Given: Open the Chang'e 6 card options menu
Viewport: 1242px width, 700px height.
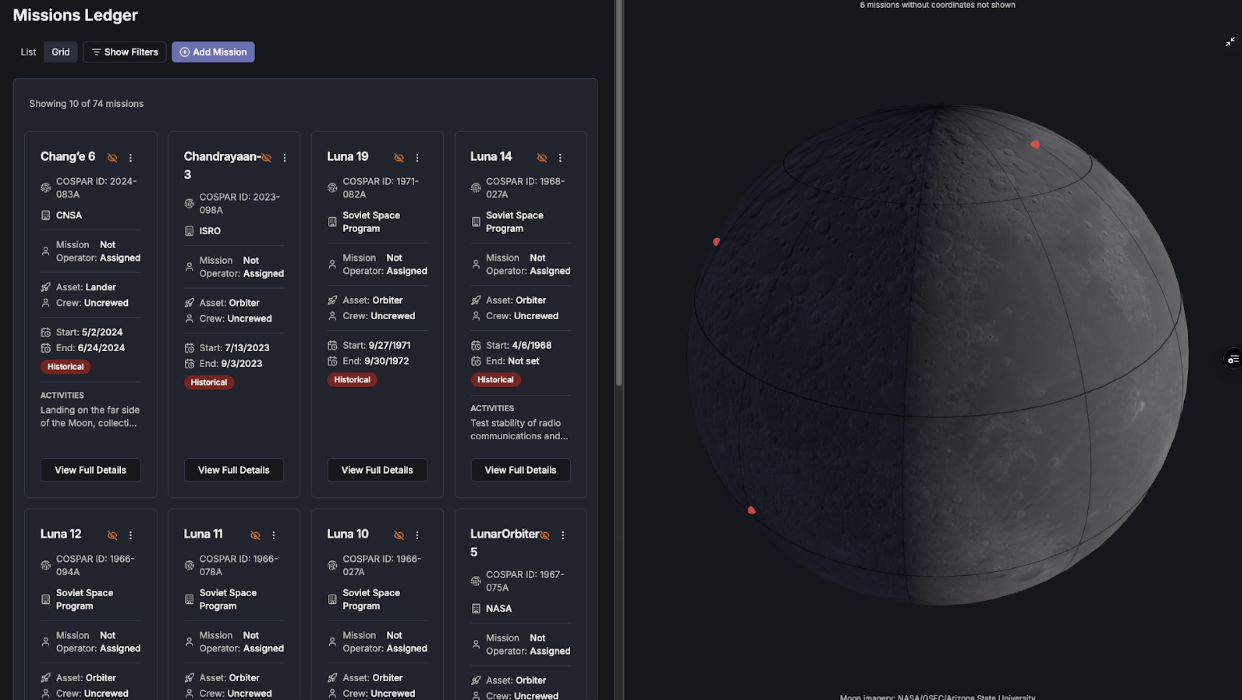Looking at the screenshot, I should coord(130,158).
